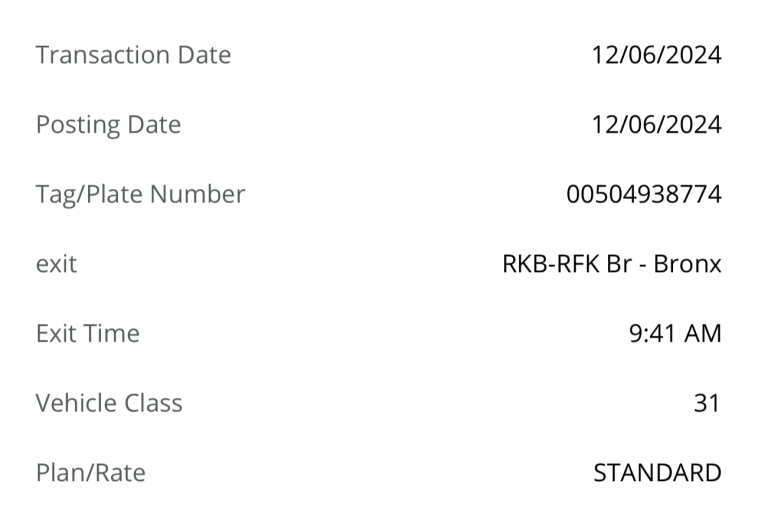Image resolution: width=758 pixels, height=520 pixels.
Task: Select the Tag/Plate Number label
Action: (140, 195)
